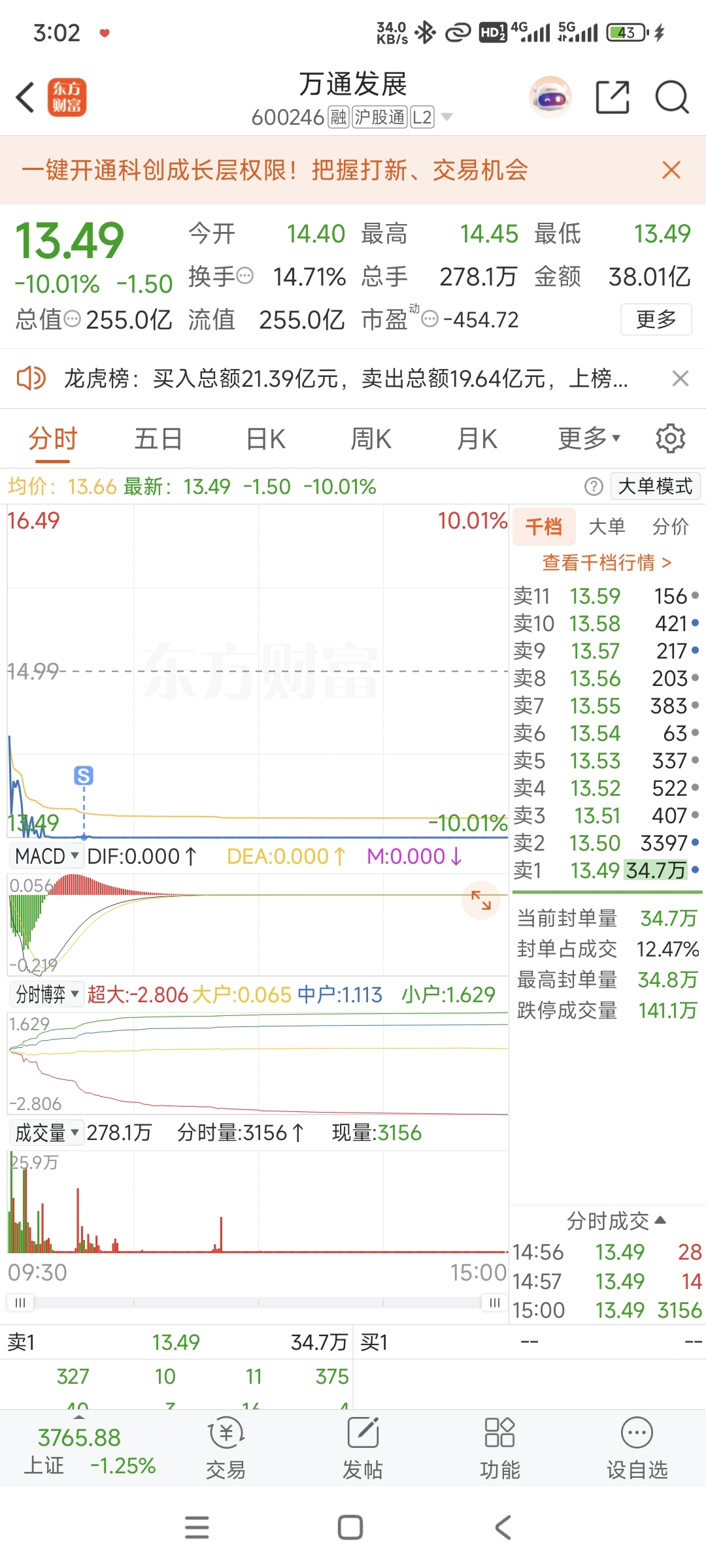Switch to 大单 tab
This screenshot has height=1568, width=706.
coord(607,527)
